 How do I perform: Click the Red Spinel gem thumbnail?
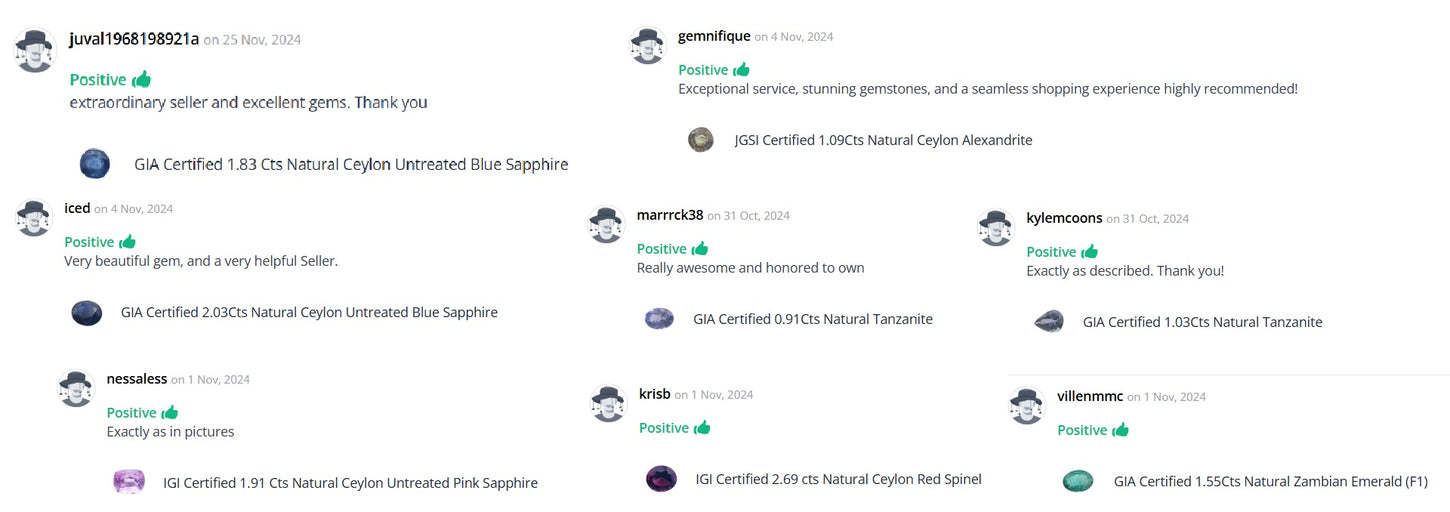coord(661,479)
